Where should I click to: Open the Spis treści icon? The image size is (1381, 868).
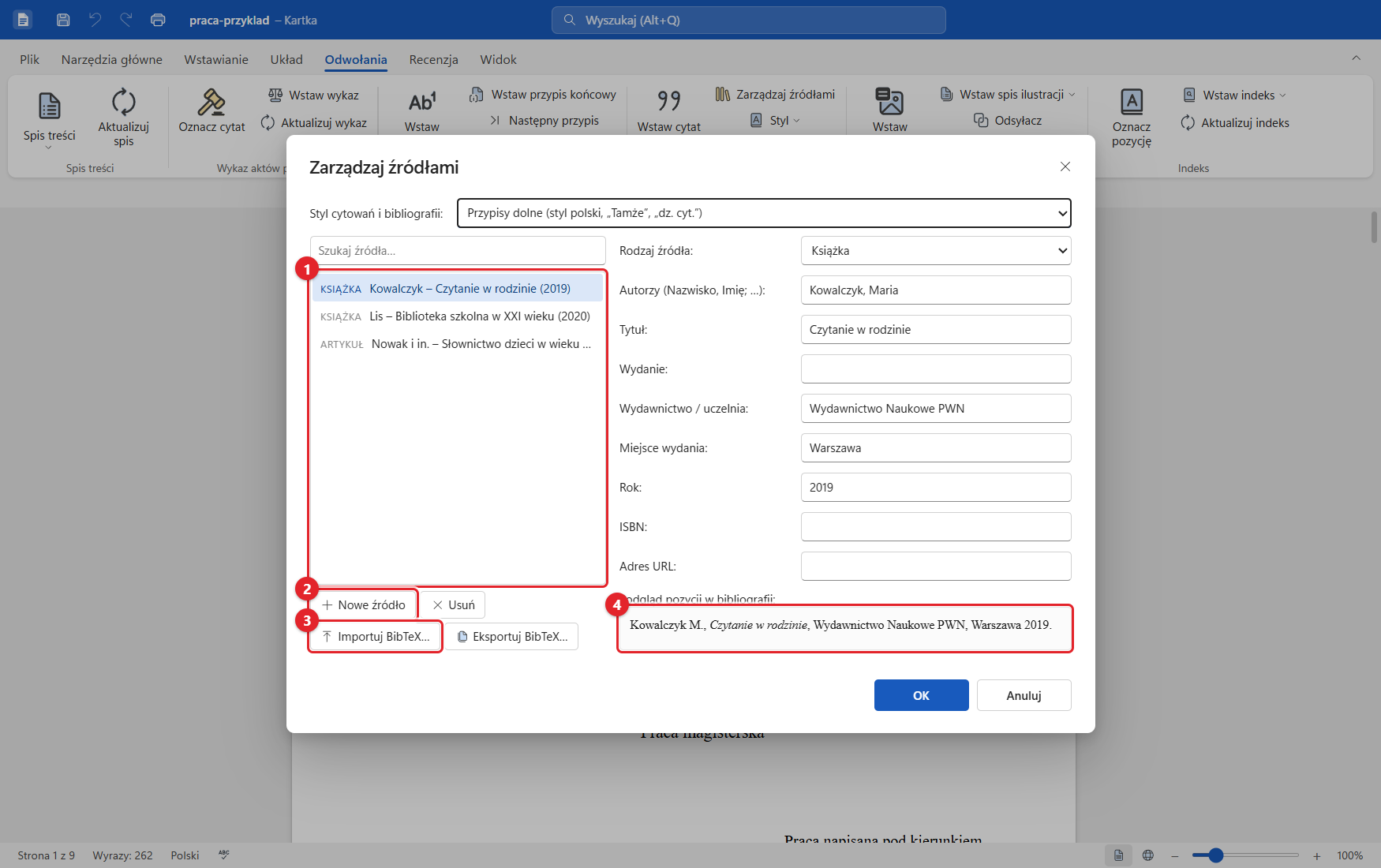(x=50, y=105)
